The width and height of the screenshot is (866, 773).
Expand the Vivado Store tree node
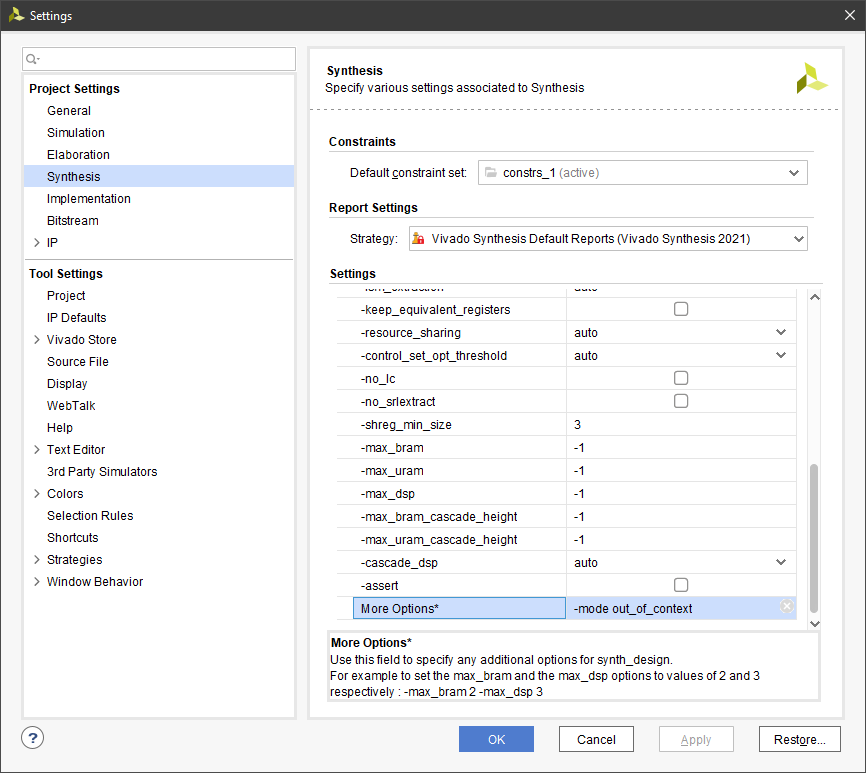click(37, 340)
